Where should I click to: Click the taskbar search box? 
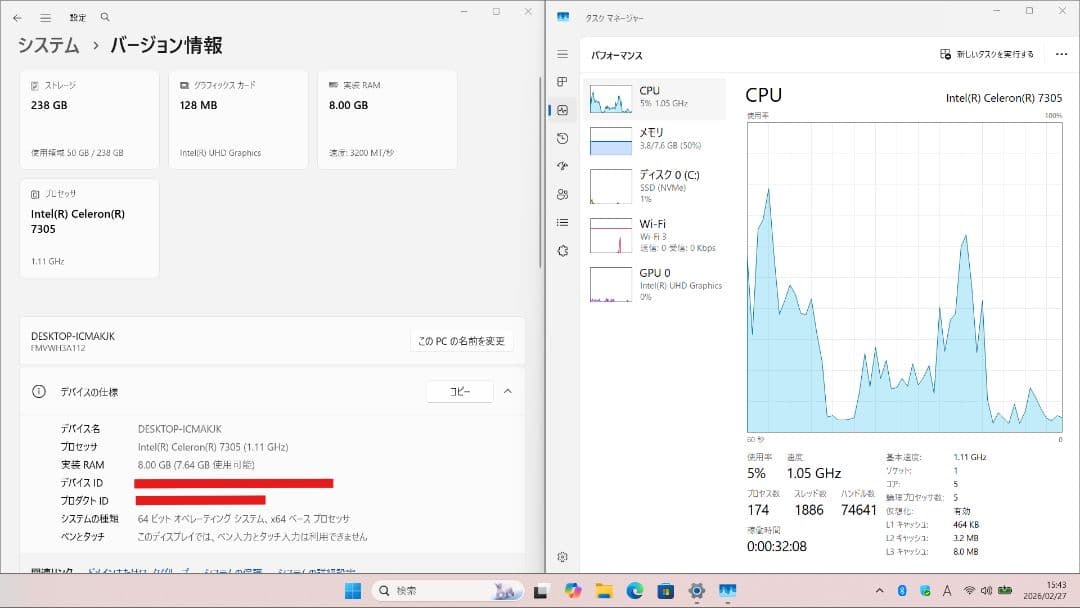[448, 591]
